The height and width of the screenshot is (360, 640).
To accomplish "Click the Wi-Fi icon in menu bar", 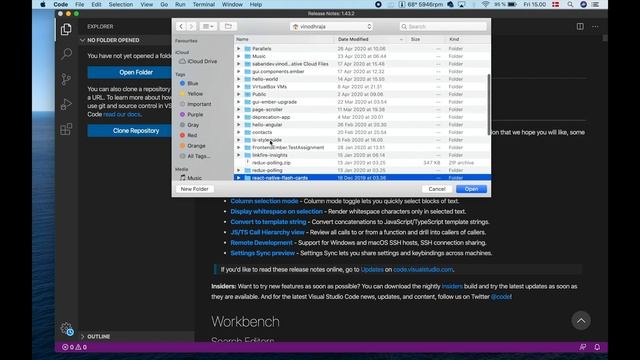I will tap(485, 4).
